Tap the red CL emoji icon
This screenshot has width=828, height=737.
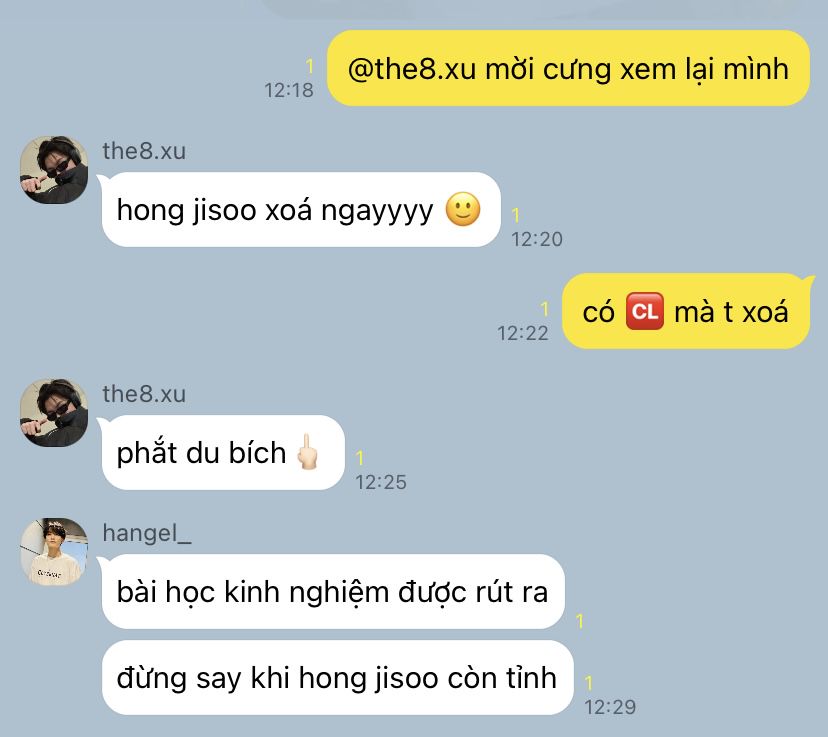click(644, 311)
